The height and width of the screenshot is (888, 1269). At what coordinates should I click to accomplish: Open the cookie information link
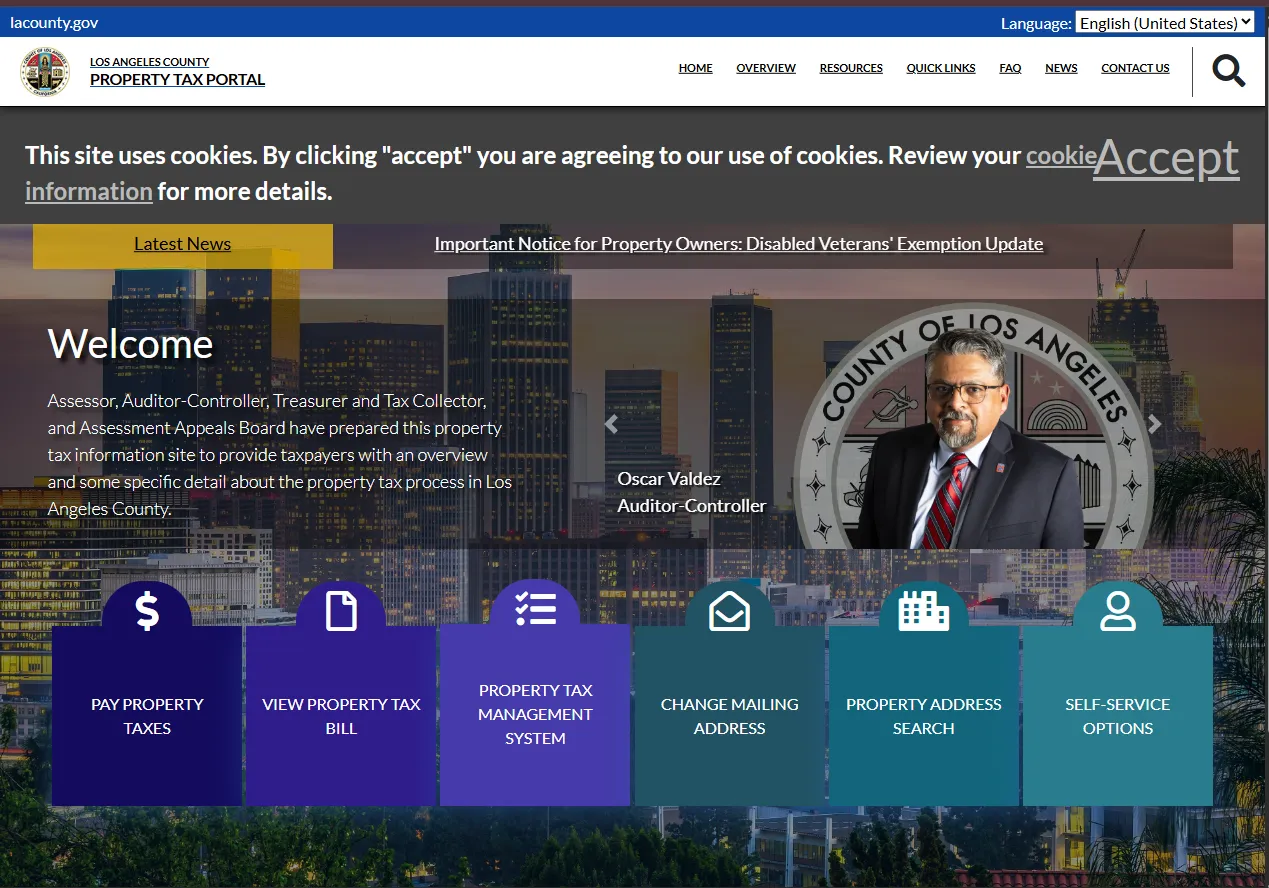coord(89,191)
